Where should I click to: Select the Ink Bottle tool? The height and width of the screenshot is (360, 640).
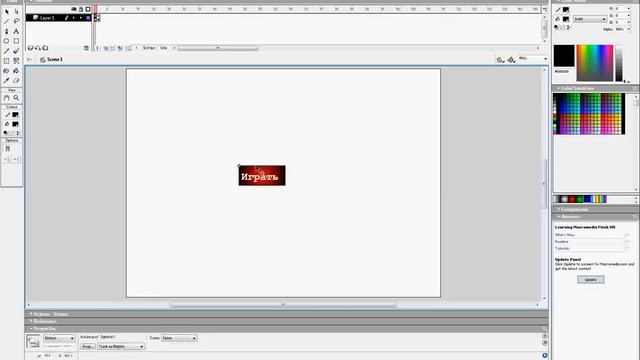tap(7, 71)
